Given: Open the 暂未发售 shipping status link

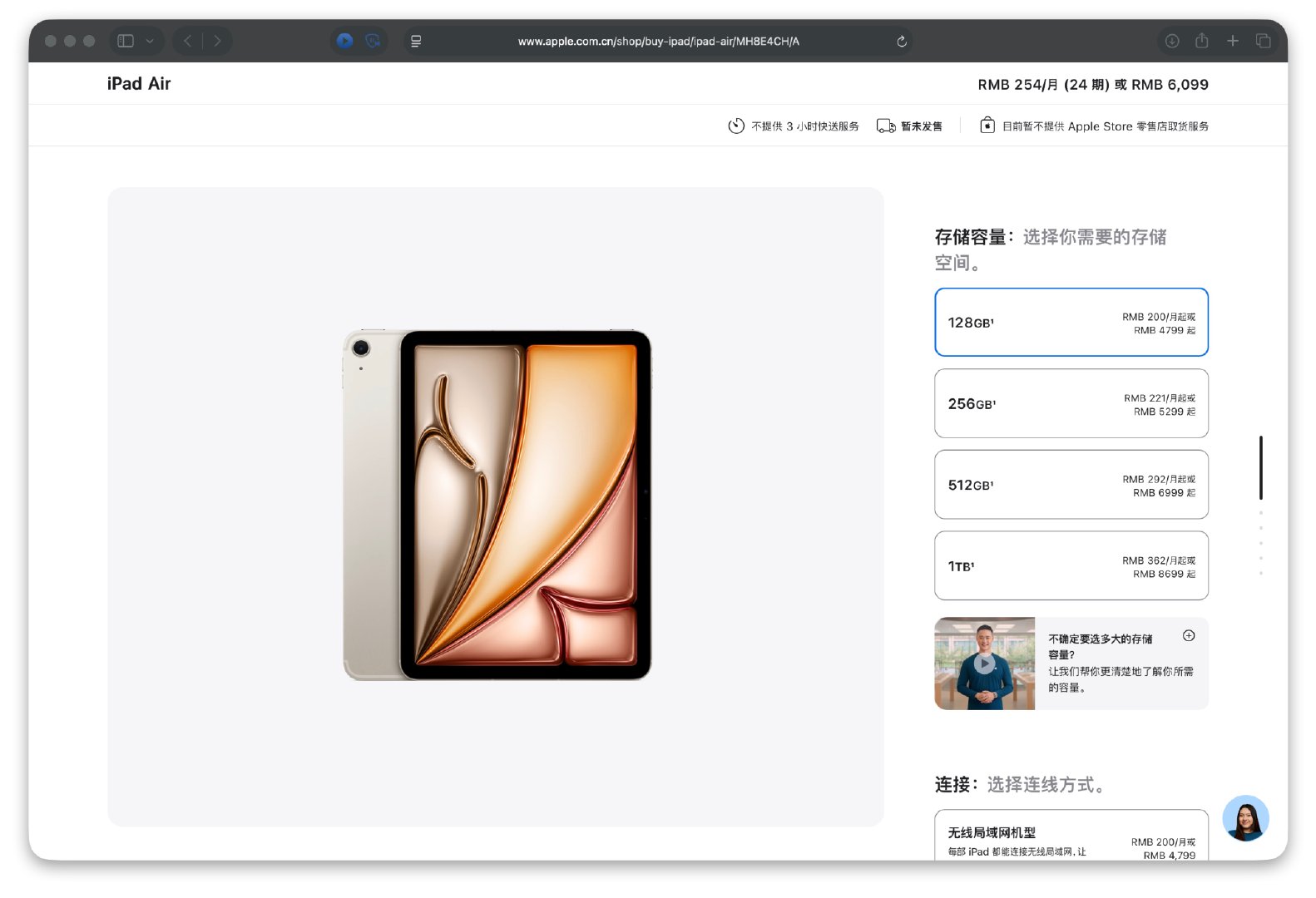Looking at the screenshot, I should (922, 126).
